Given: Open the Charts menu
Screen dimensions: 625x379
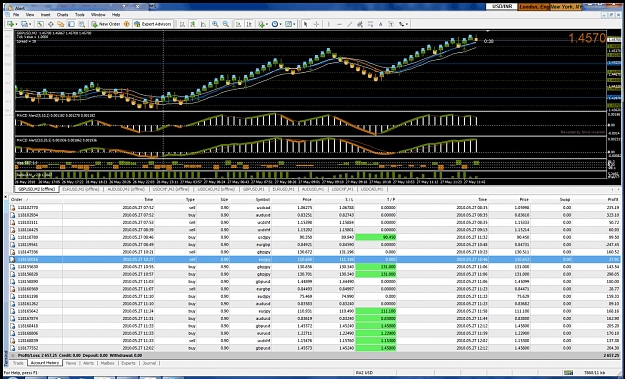Looking at the screenshot, I should (x=63, y=14).
